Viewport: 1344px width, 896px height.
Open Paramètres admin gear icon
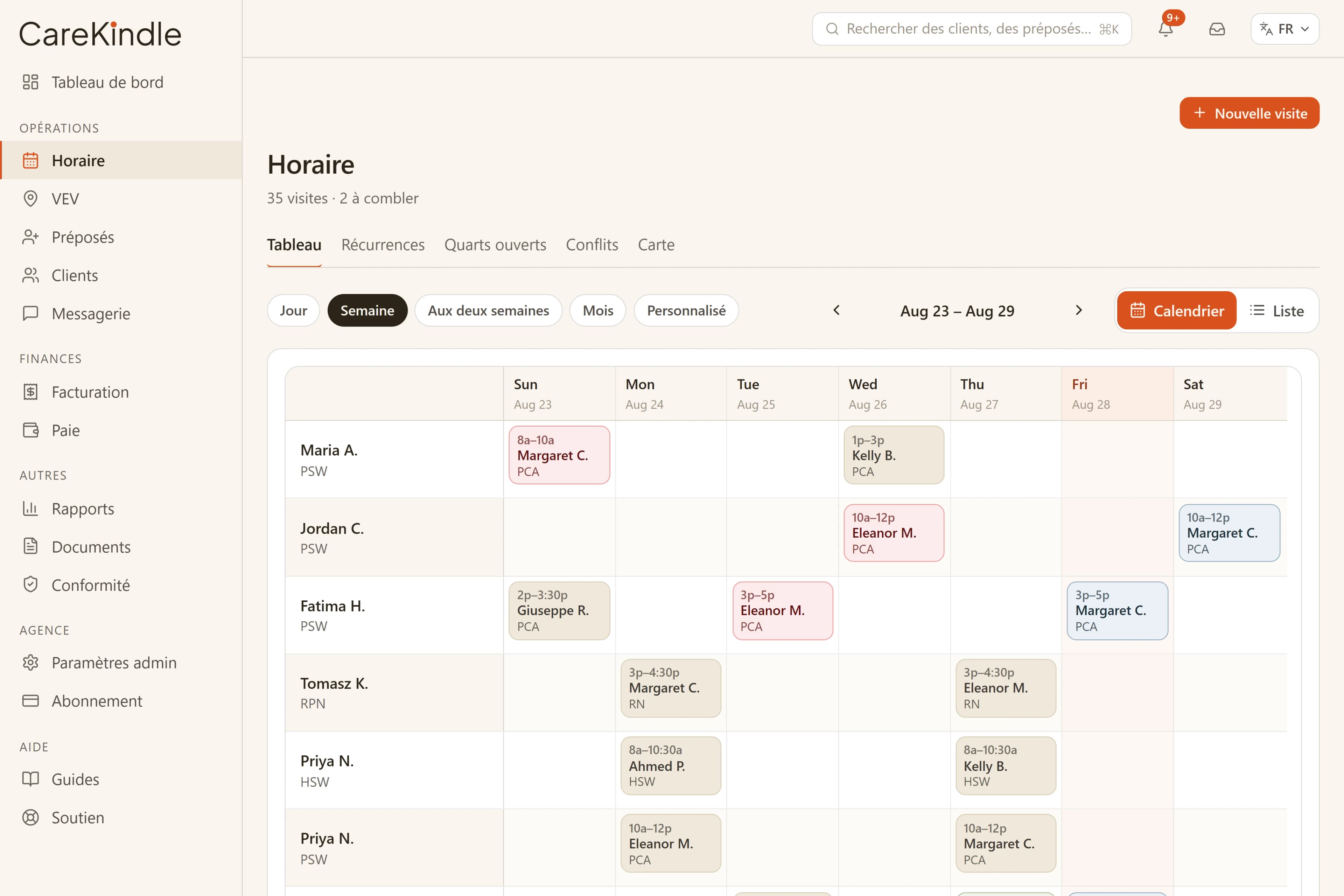point(30,663)
